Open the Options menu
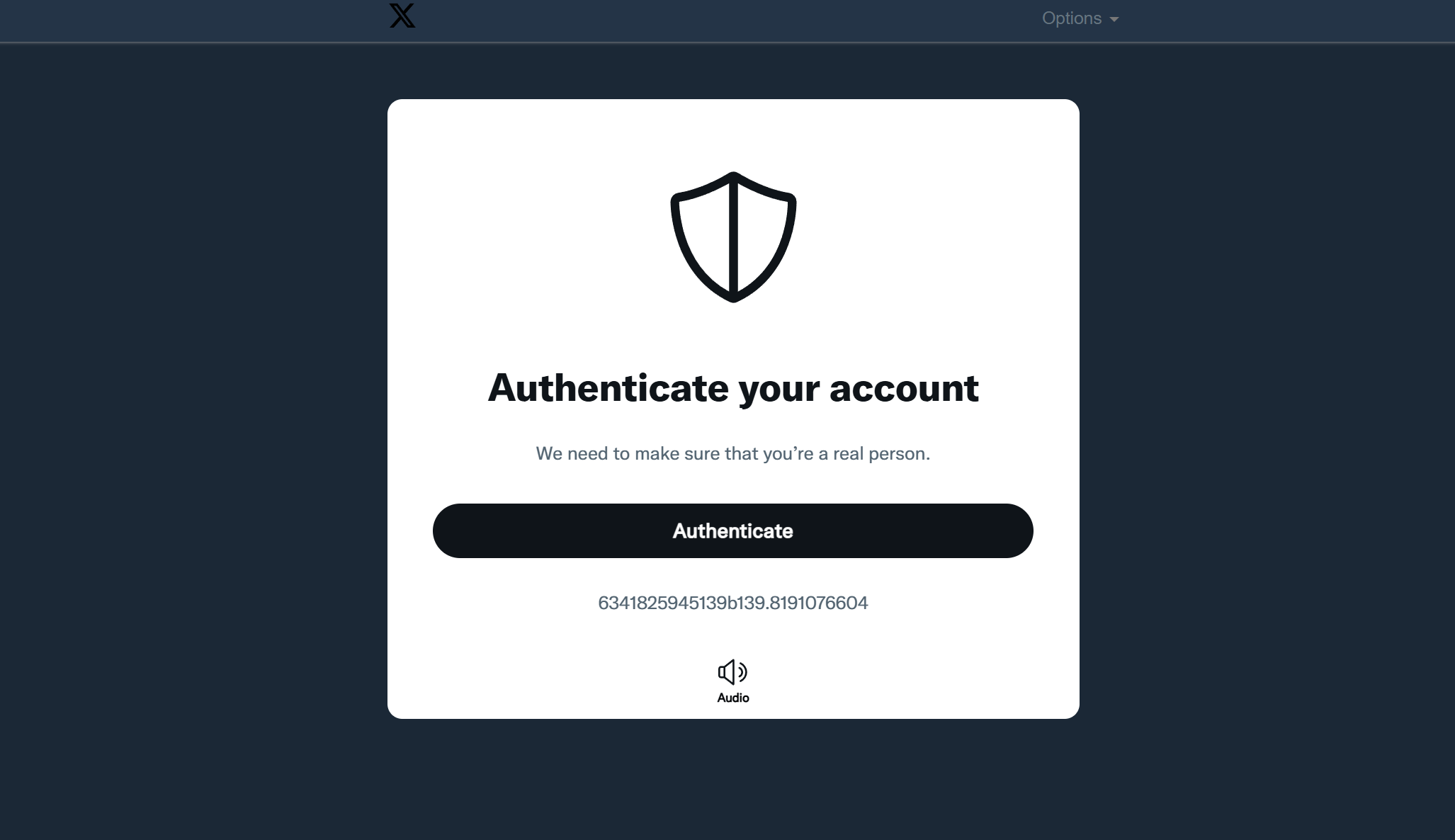1455x840 pixels. click(x=1080, y=18)
